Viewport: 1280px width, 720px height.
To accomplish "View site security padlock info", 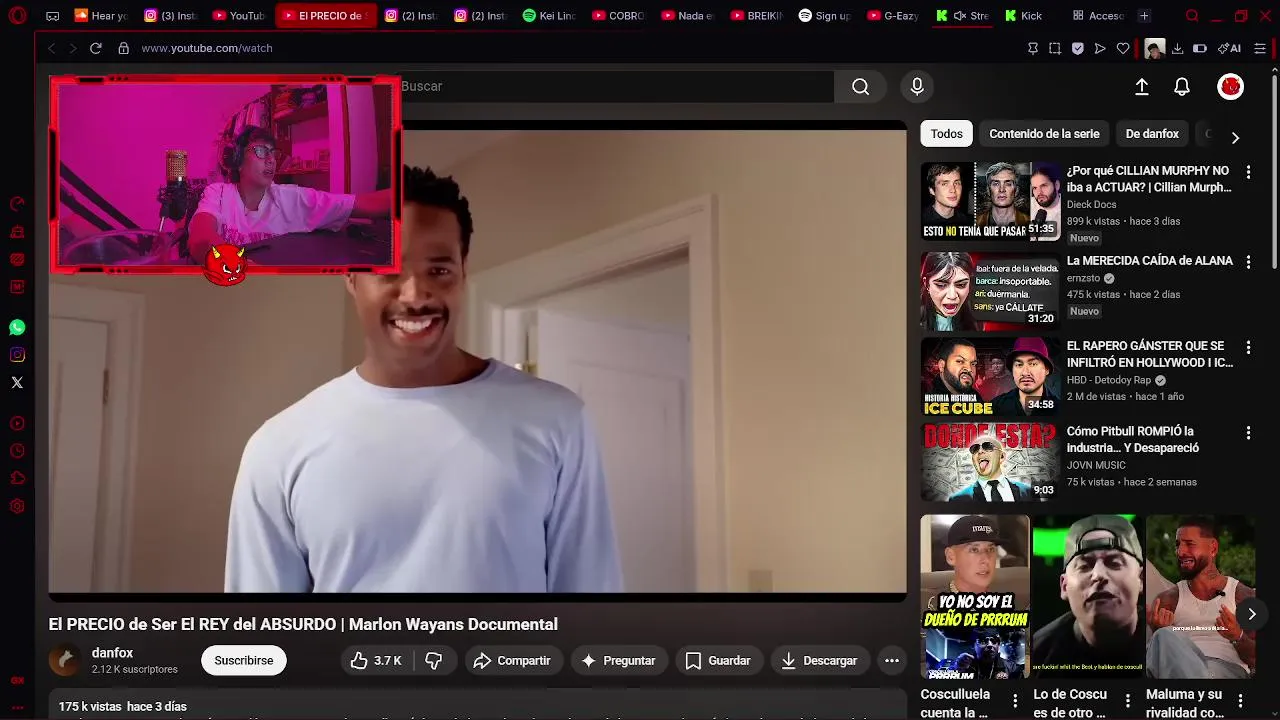I will click(124, 48).
